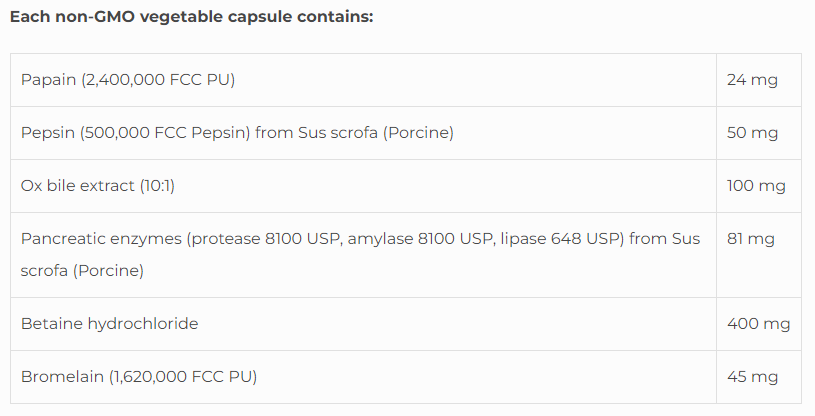815x416 pixels.
Task: Click the "Each non-GMO vegetable capsule contains" heading
Action: tap(191, 18)
